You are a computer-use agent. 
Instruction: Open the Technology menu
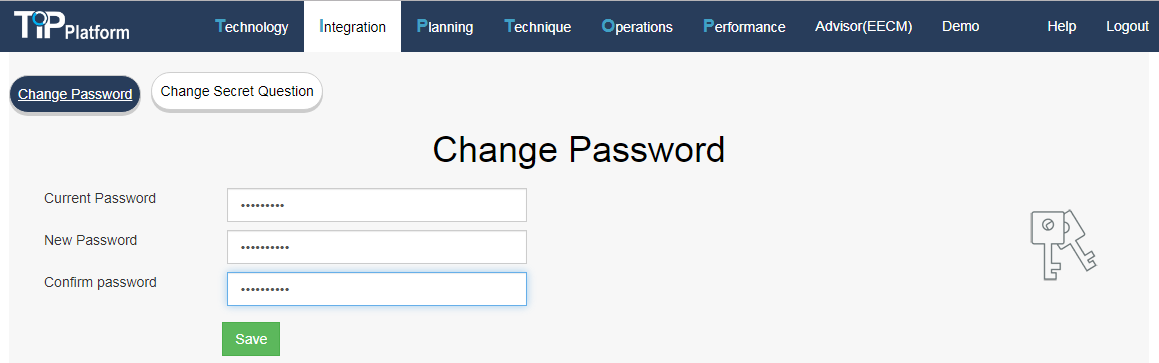click(x=251, y=27)
